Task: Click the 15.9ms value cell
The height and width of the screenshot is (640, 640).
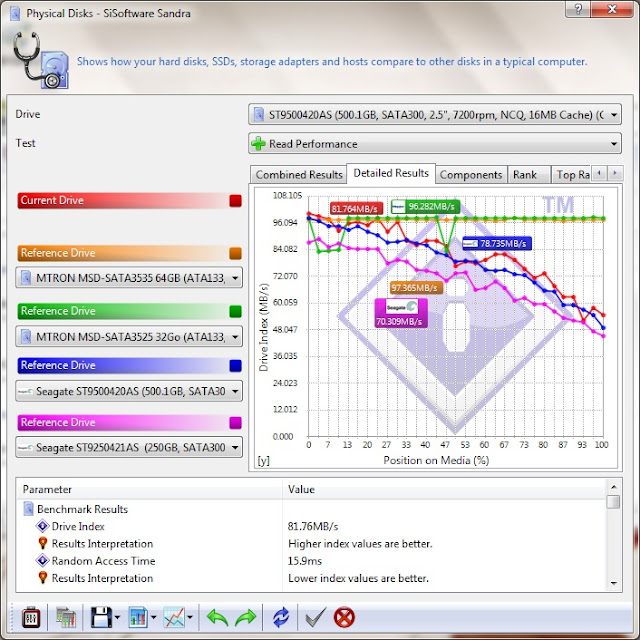Action: (304, 561)
